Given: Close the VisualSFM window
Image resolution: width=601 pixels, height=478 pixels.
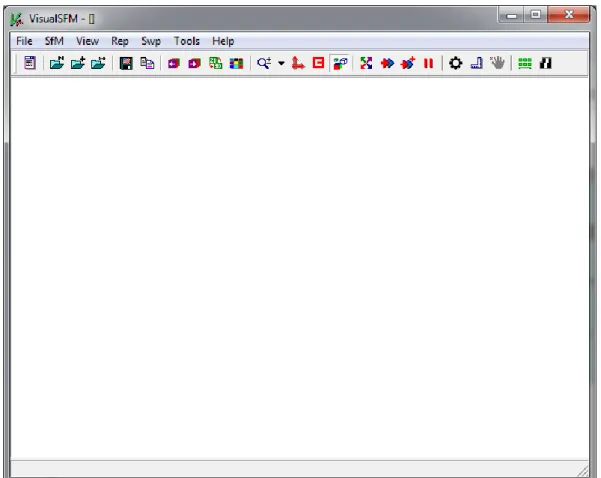Looking at the screenshot, I should coord(569,15).
